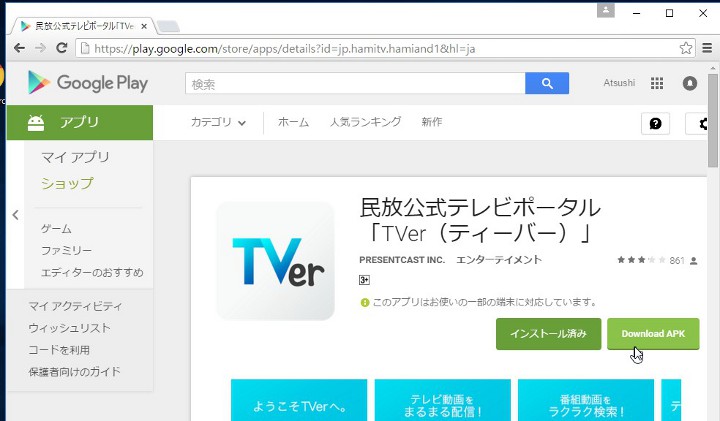
Task: Click the device compatibility info icon
Action: coord(365,303)
